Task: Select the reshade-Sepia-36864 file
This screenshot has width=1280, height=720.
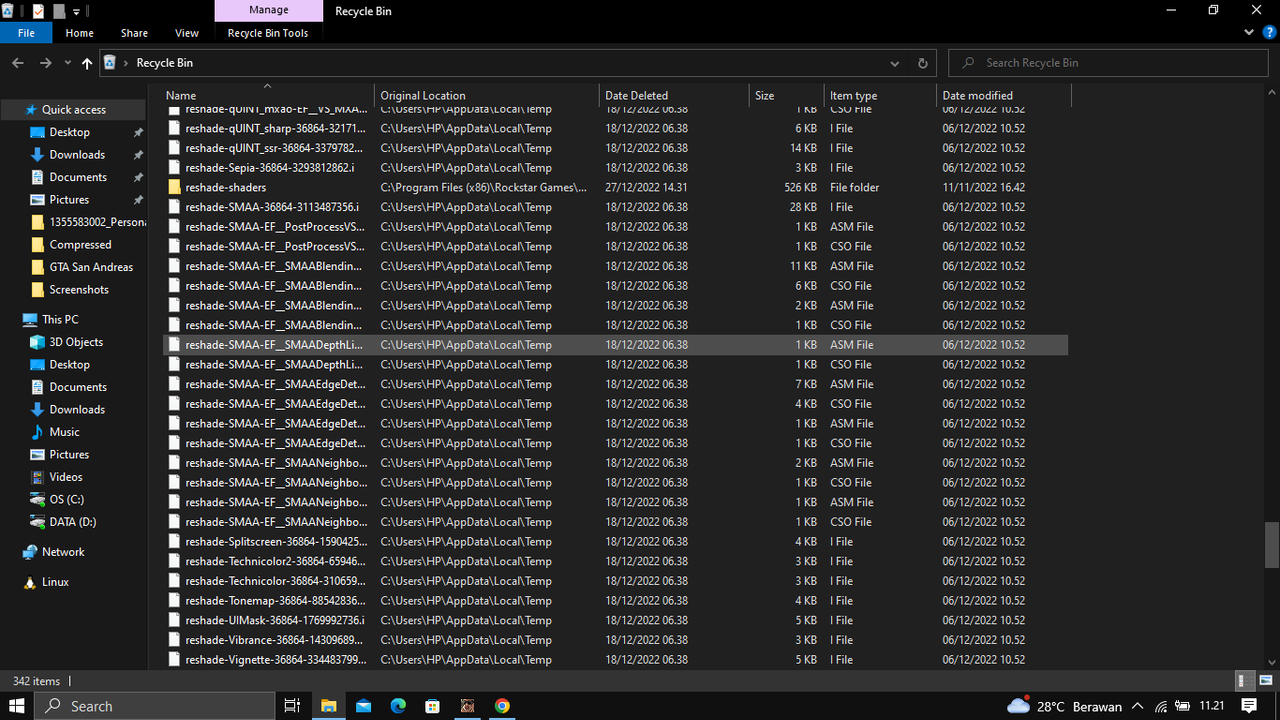Action: pos(615,168)
